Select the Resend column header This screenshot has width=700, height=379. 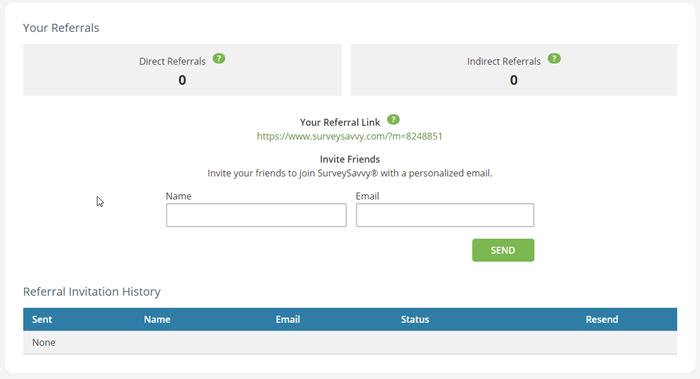[602, 319]
